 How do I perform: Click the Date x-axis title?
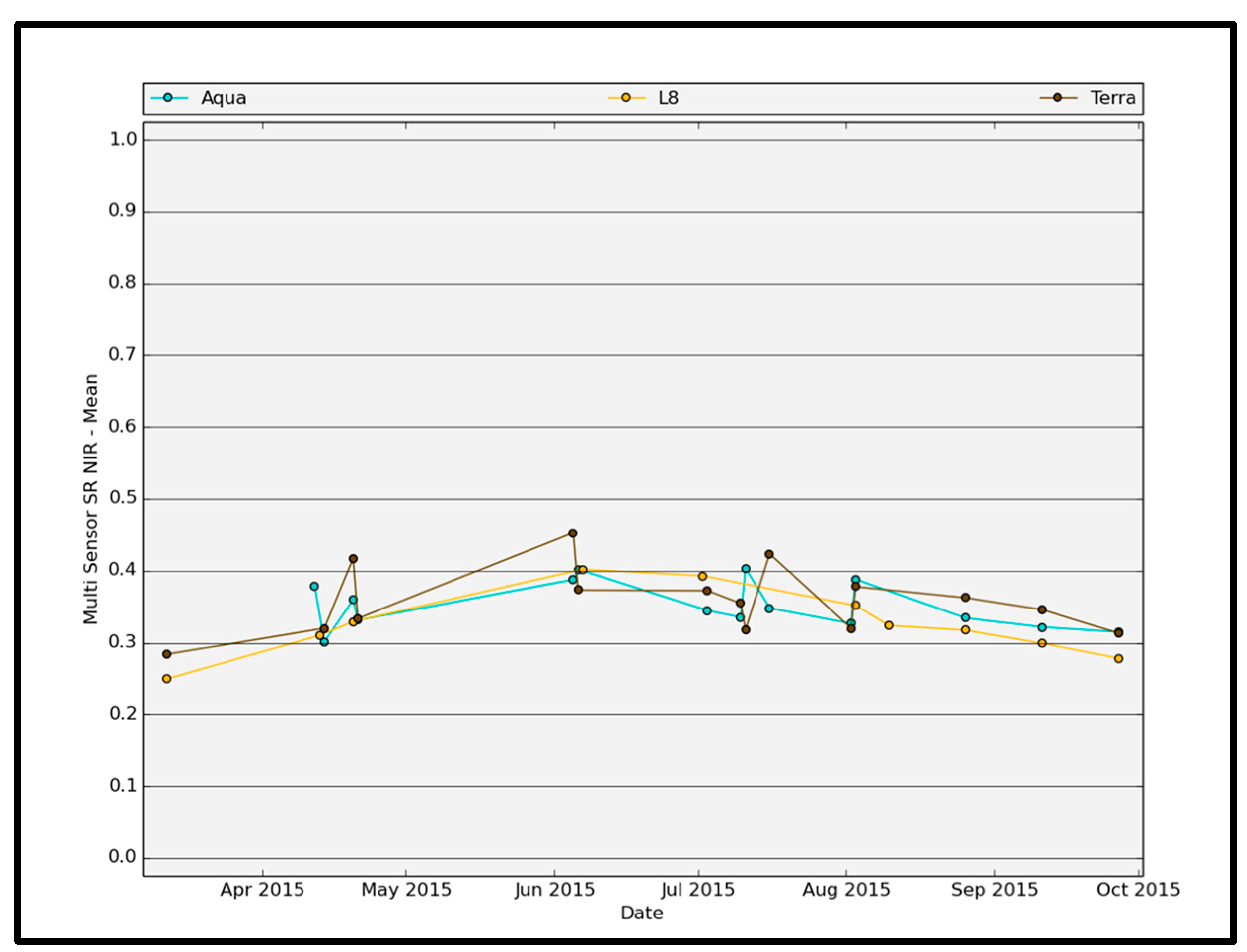tap(642, 913)
